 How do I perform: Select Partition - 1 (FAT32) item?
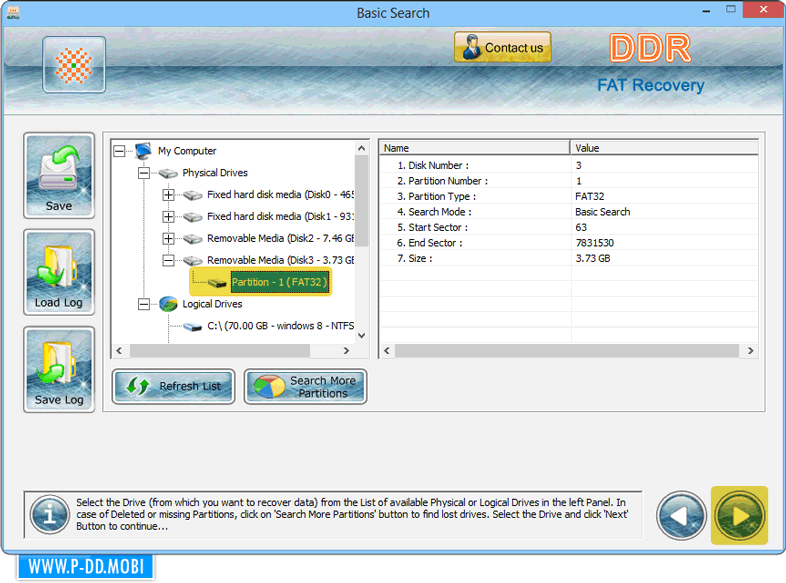click(278, 282)
